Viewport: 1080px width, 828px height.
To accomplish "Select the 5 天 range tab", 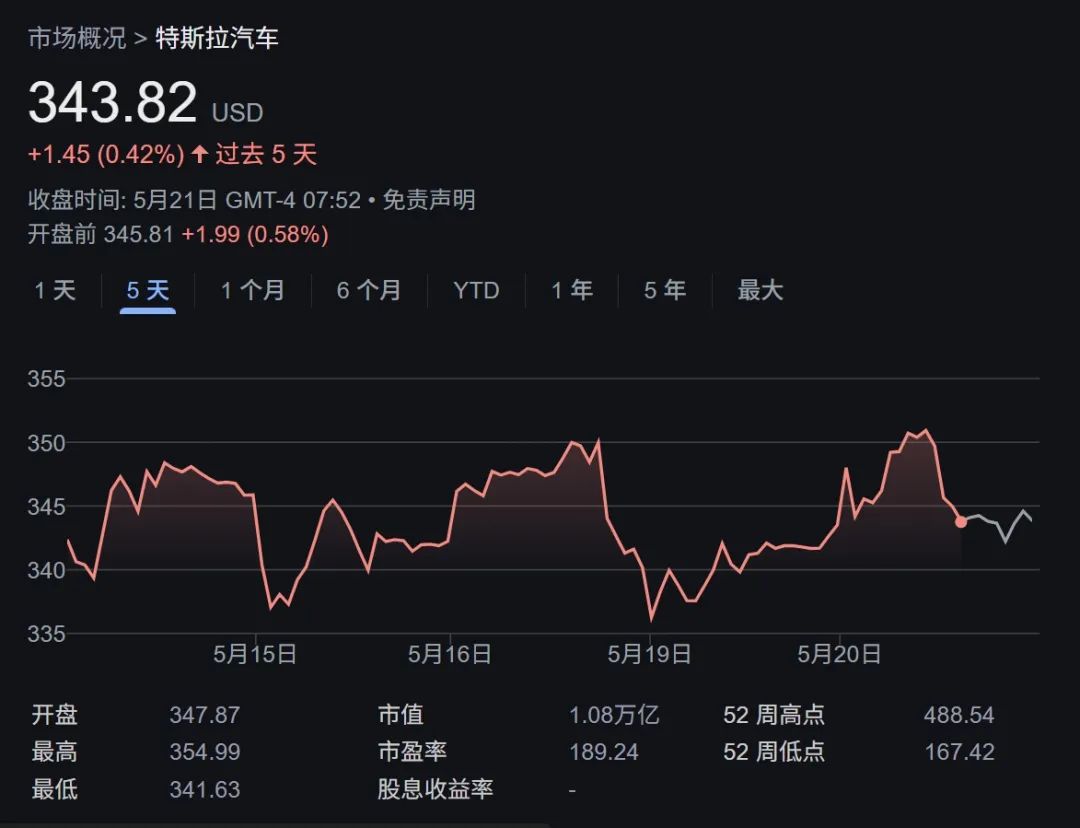I will [148, 291].
